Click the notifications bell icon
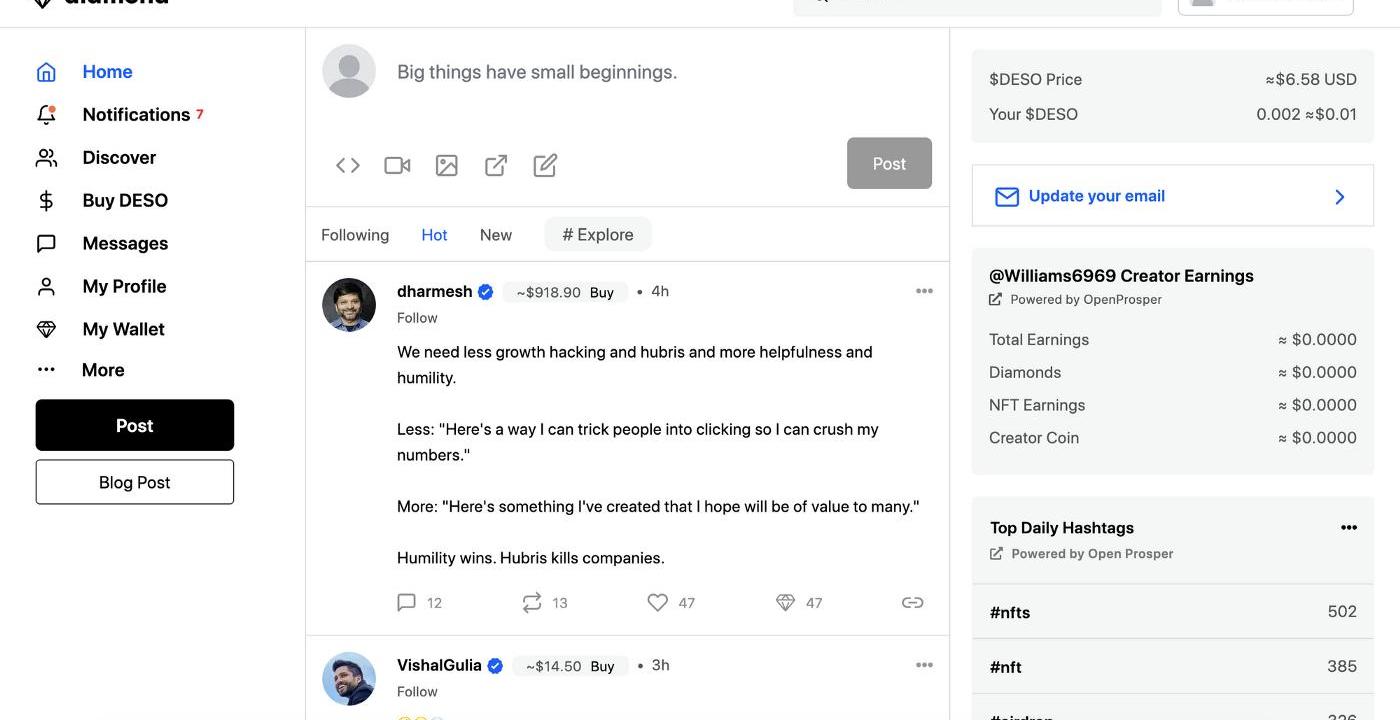Screen dimensions: 1400x720 point(46,114)
